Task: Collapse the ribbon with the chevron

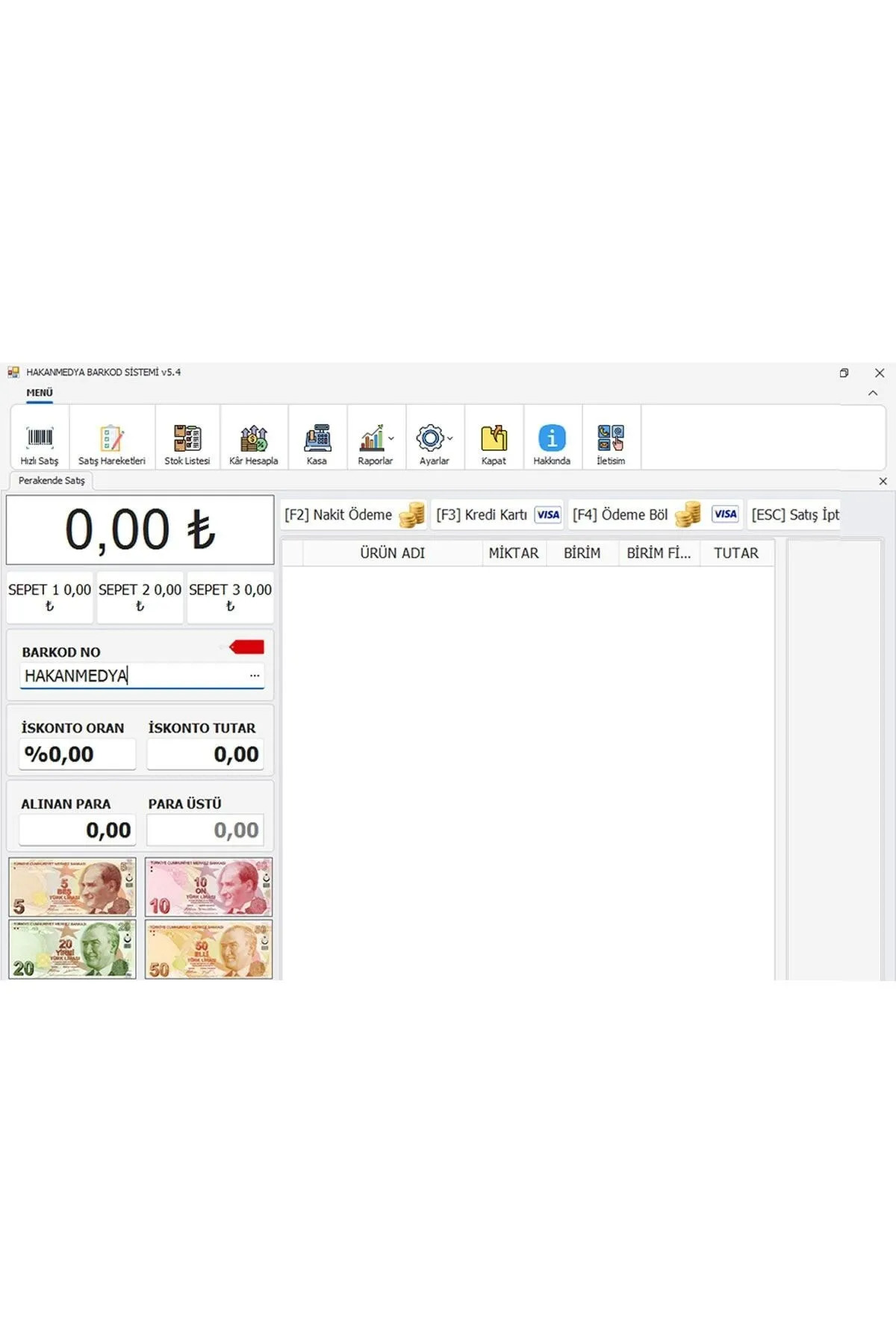Action: click(873, 393)
